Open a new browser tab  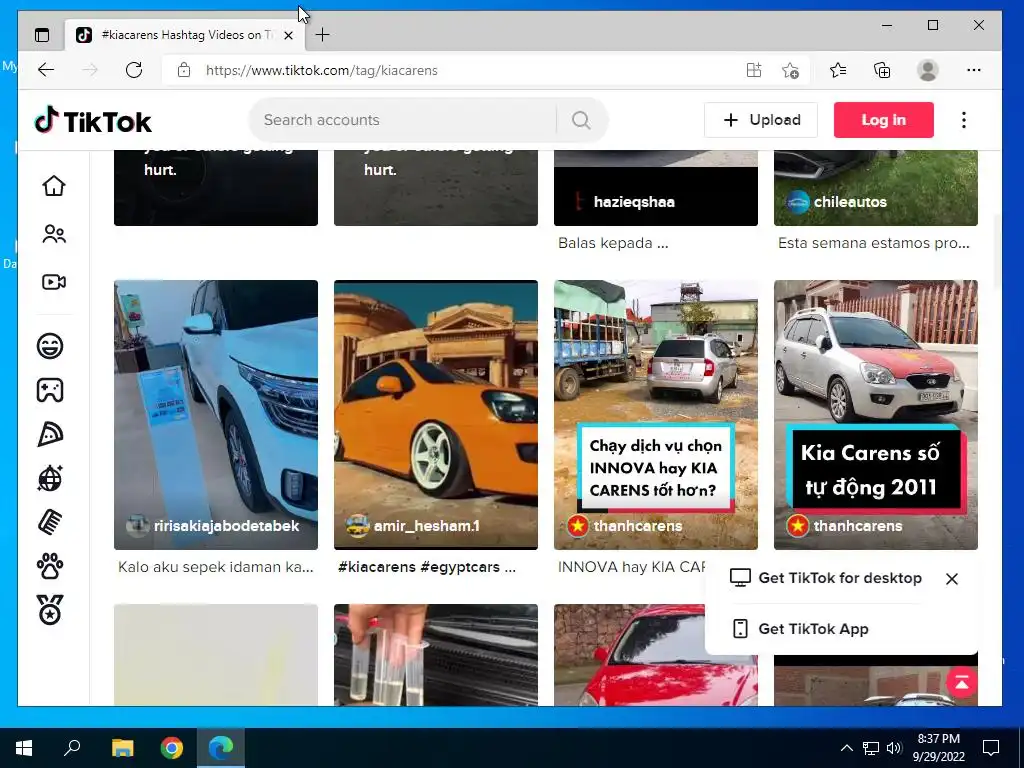[323, 35]
